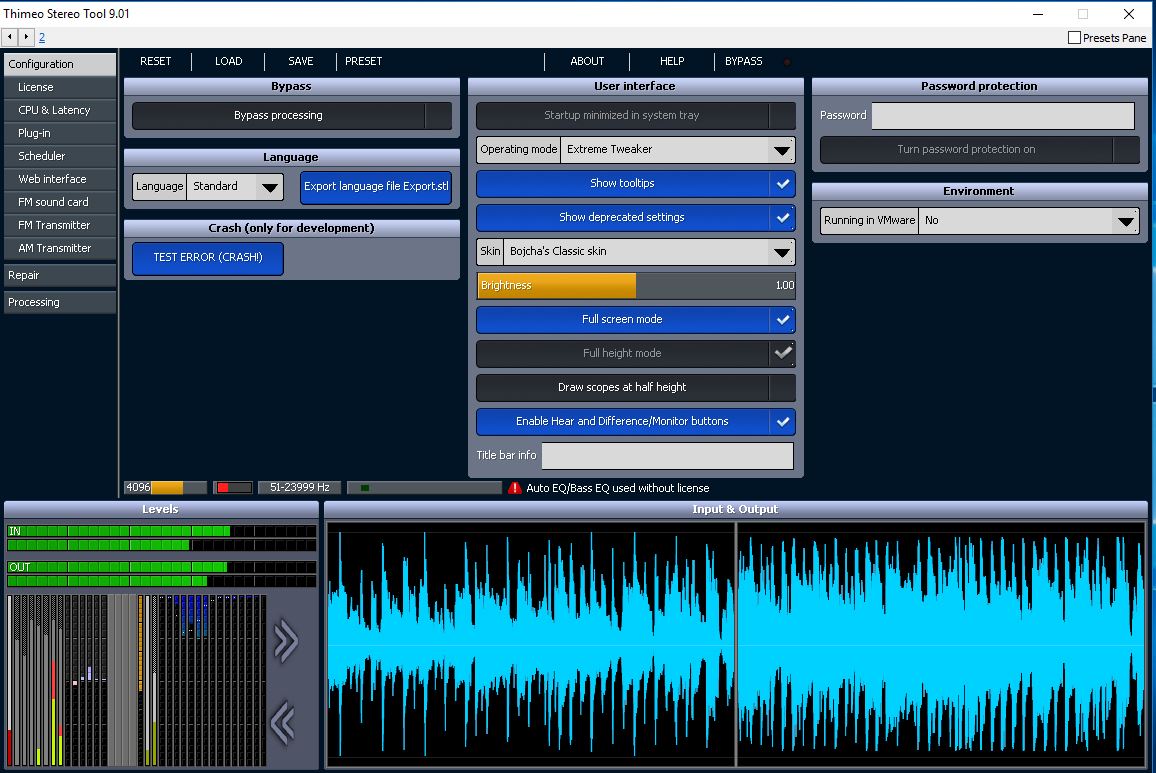Viewport: 1156px width, 773px height.
Task: Click 'Auto EQ/Bass EQ used without license' message
Action: pos(618,488)
